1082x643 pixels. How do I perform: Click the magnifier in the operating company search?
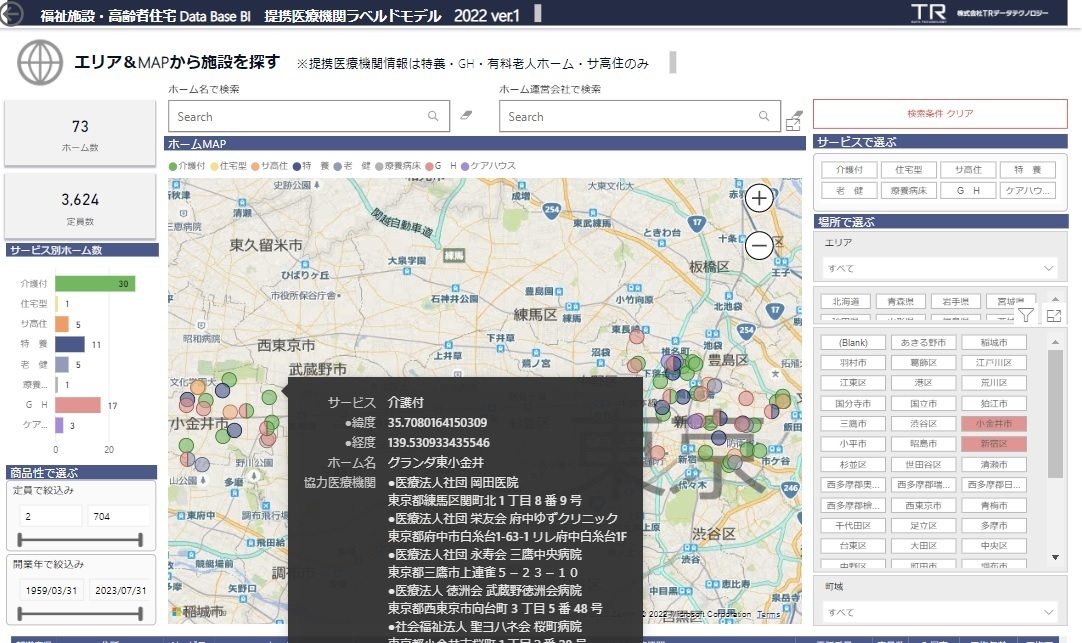(x=765, y=116)
